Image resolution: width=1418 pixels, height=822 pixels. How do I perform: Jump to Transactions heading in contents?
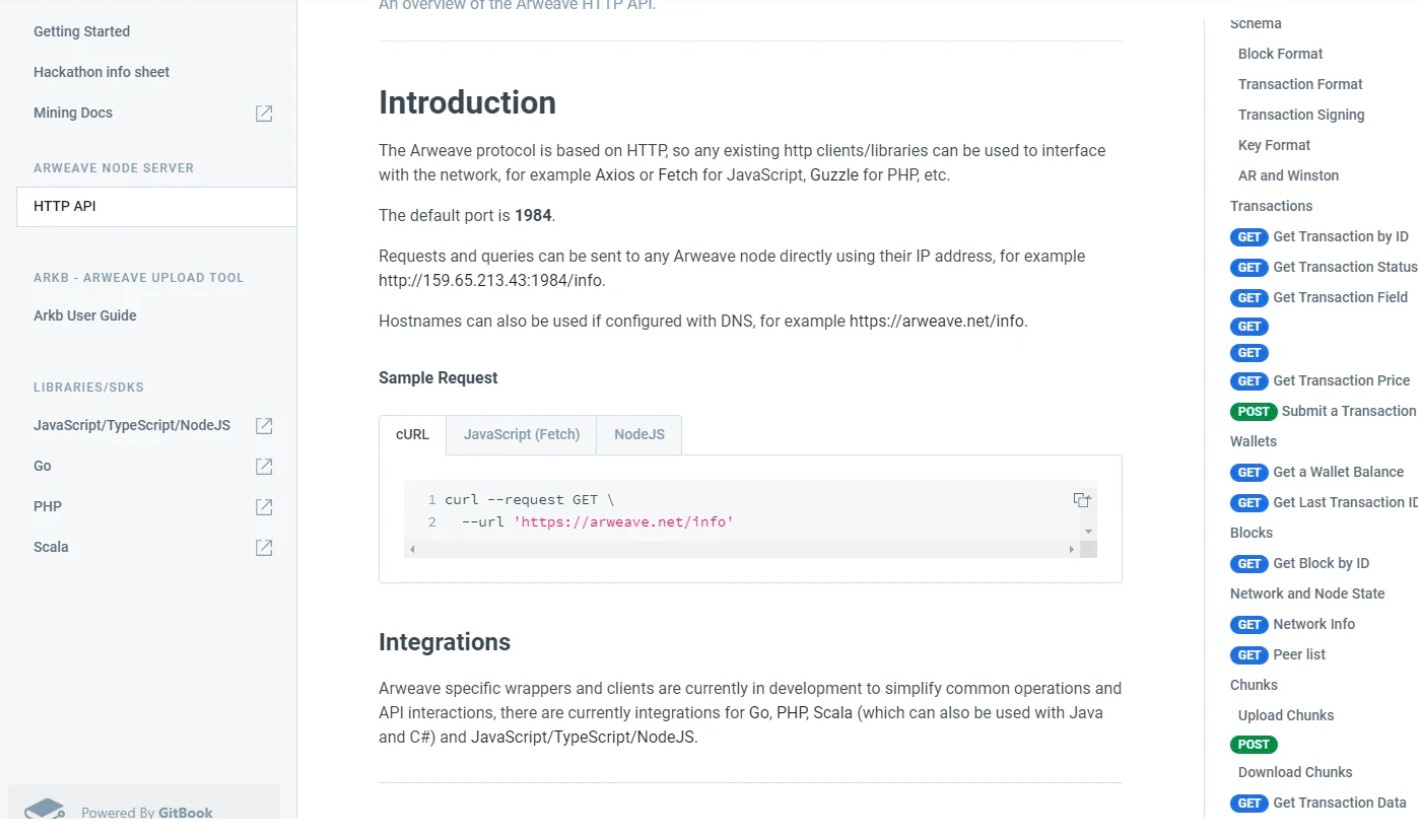tap(1271, 206)
